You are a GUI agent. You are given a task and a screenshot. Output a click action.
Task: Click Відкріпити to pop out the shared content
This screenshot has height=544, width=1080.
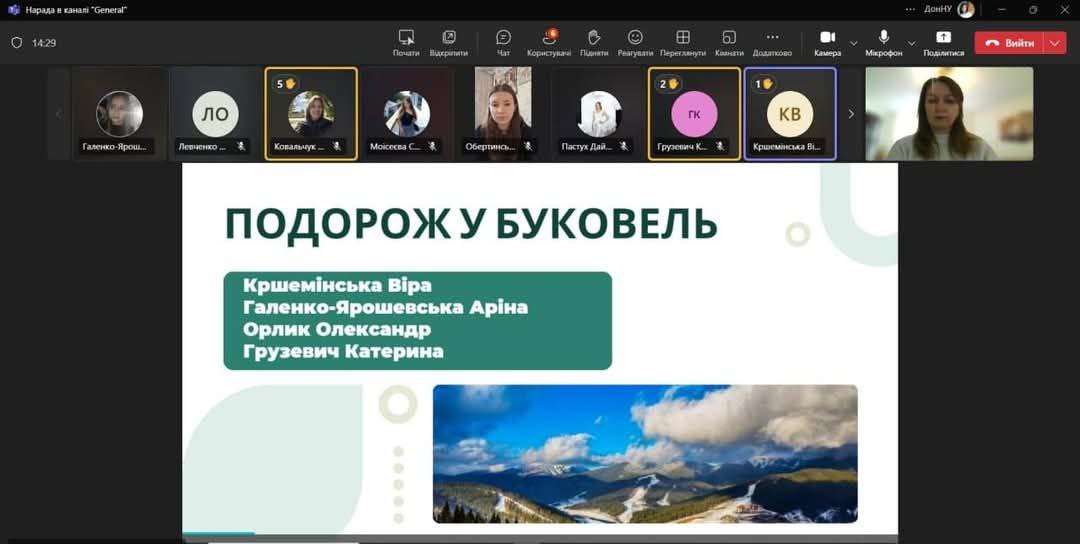(448, 43)
